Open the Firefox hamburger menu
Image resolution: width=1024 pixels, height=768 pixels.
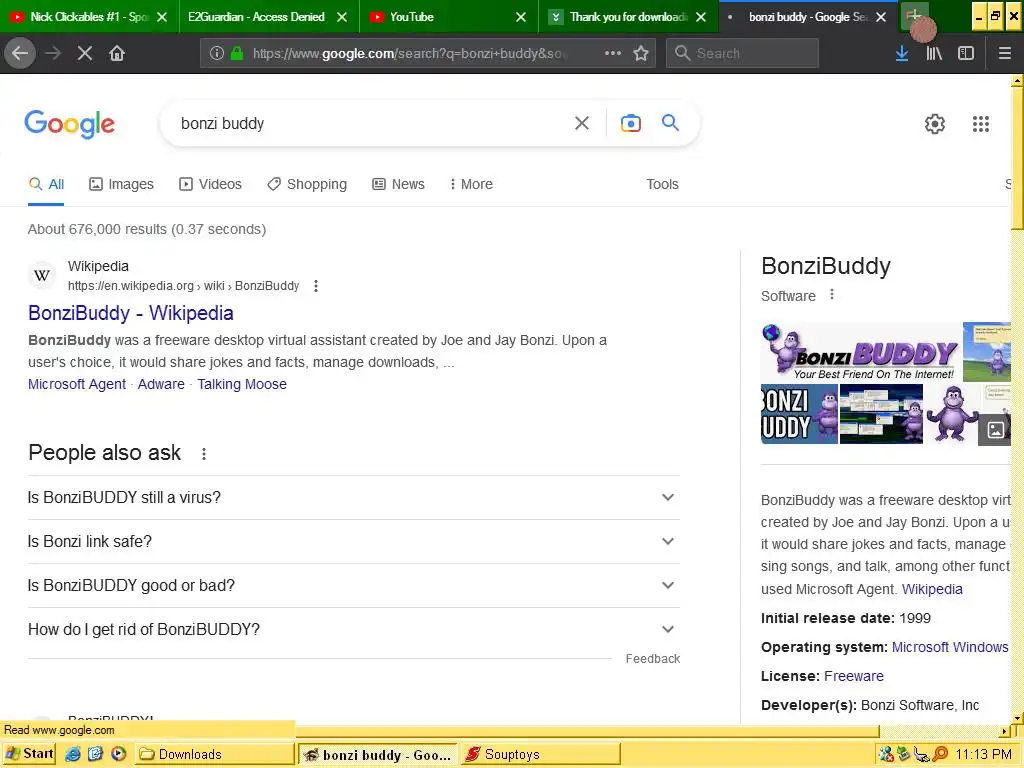click(x=1004, y=53)
